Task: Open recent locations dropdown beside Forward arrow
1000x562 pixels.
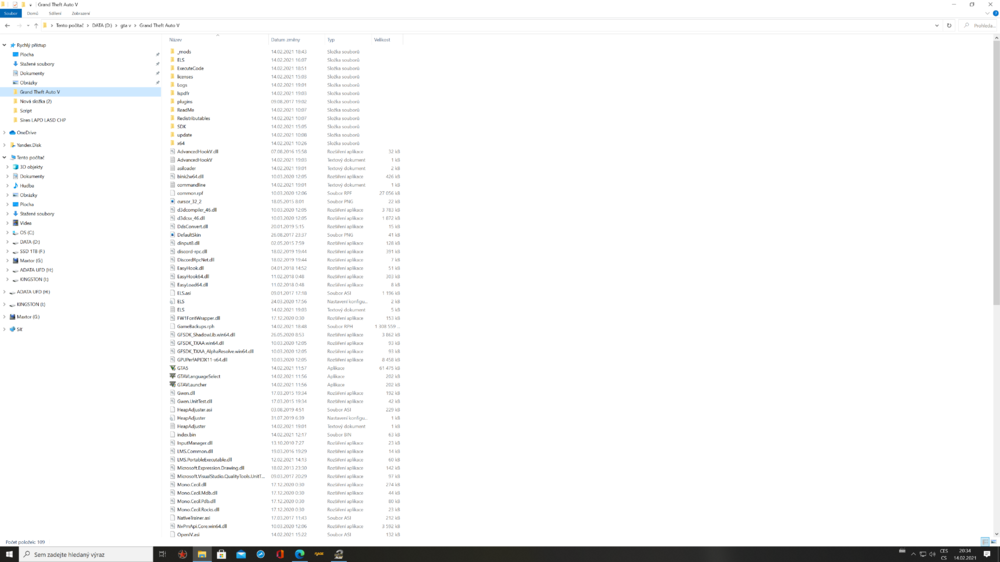Action: click(28, 26)
